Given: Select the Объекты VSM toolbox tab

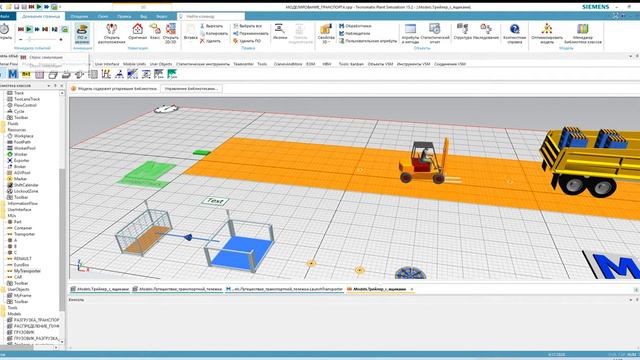Looking at the screenshot, I should tap(380, 64).
